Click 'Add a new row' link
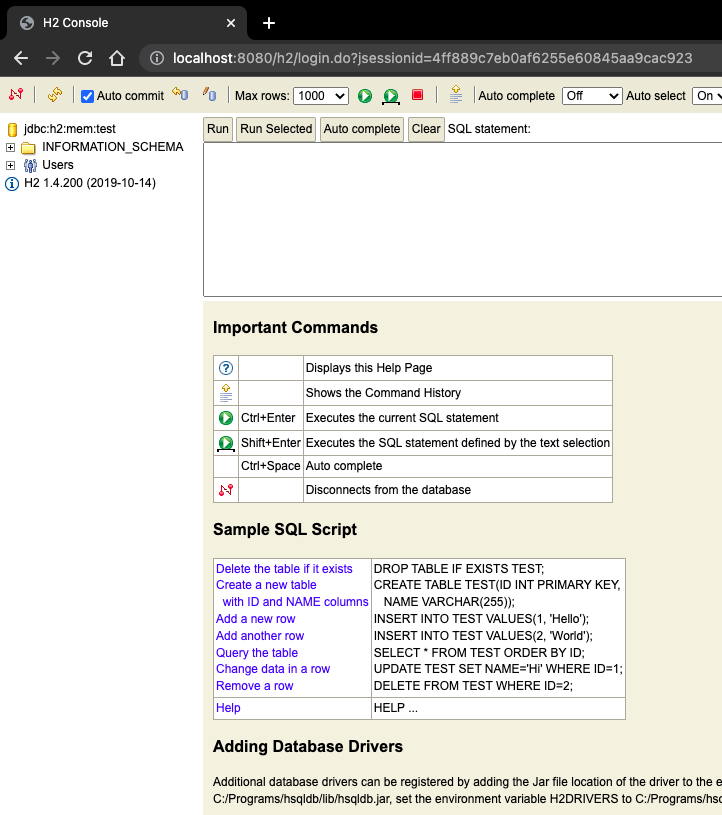The image size is (722, 815). [256, 619]
